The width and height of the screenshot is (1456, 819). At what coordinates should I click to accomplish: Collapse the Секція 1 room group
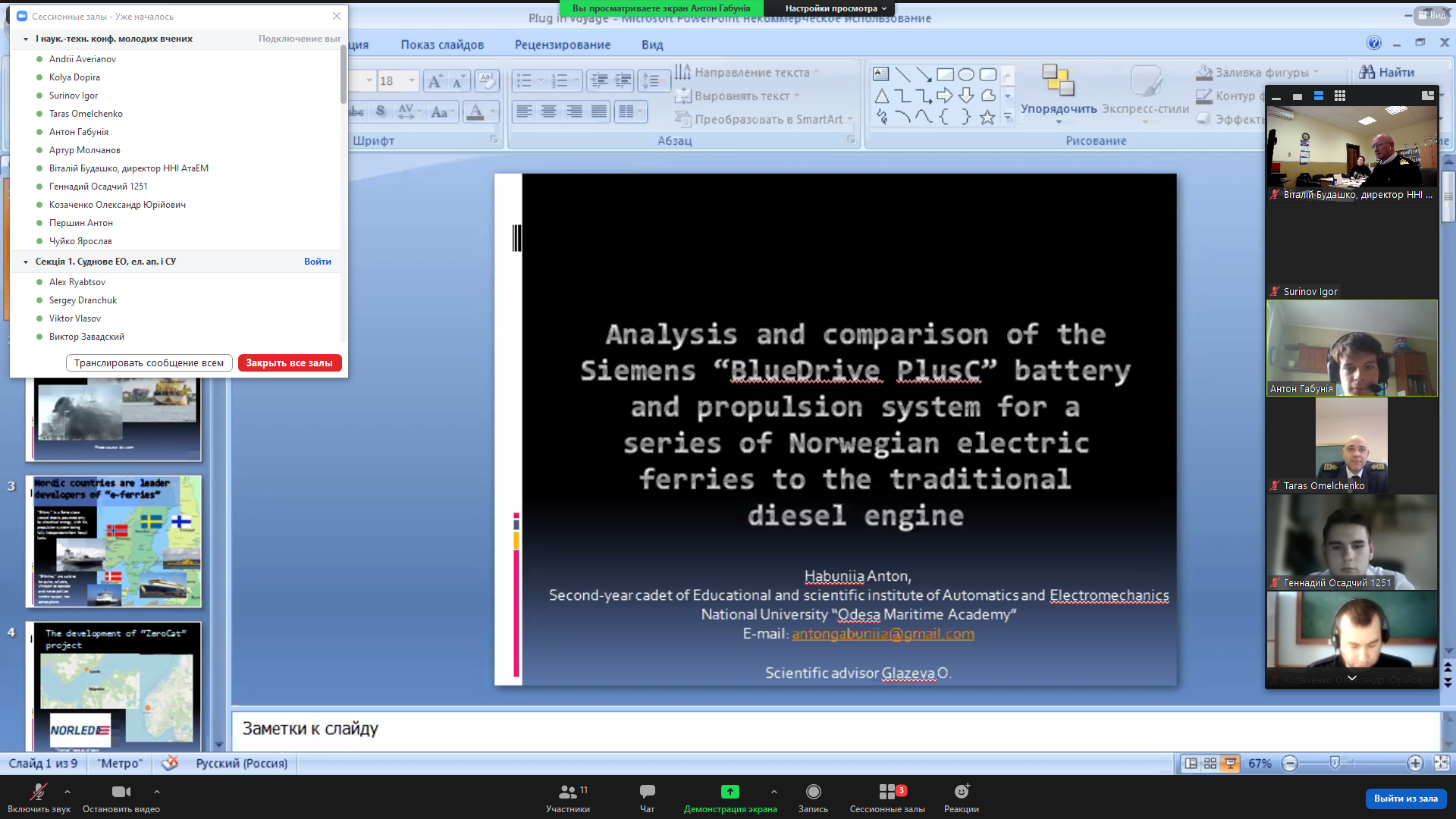tap(26, 262)
